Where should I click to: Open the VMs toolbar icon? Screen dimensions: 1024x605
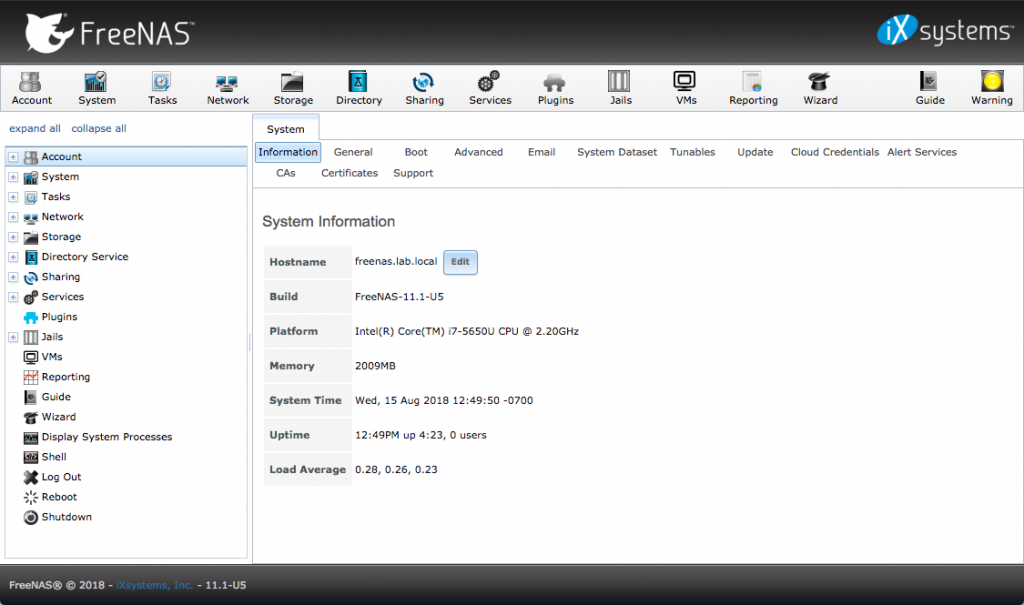685,87
